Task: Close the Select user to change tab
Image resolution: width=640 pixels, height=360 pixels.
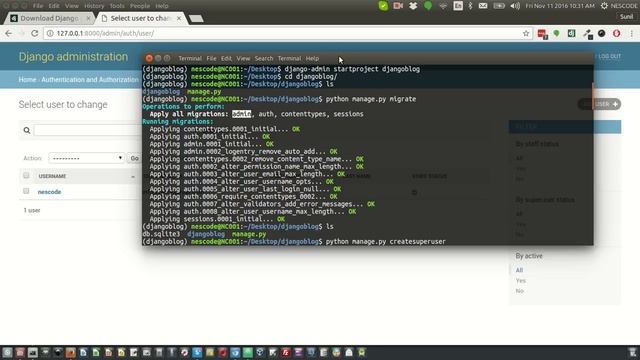Action: (x=179, y=18)
